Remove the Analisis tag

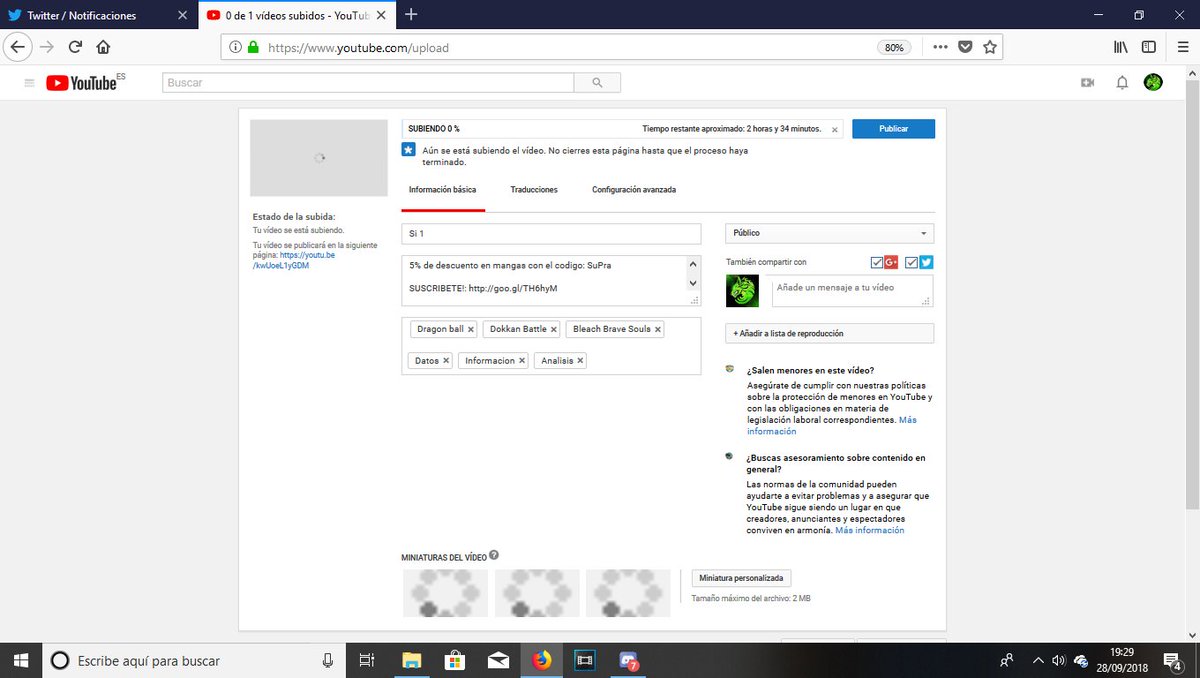[580, 361]
